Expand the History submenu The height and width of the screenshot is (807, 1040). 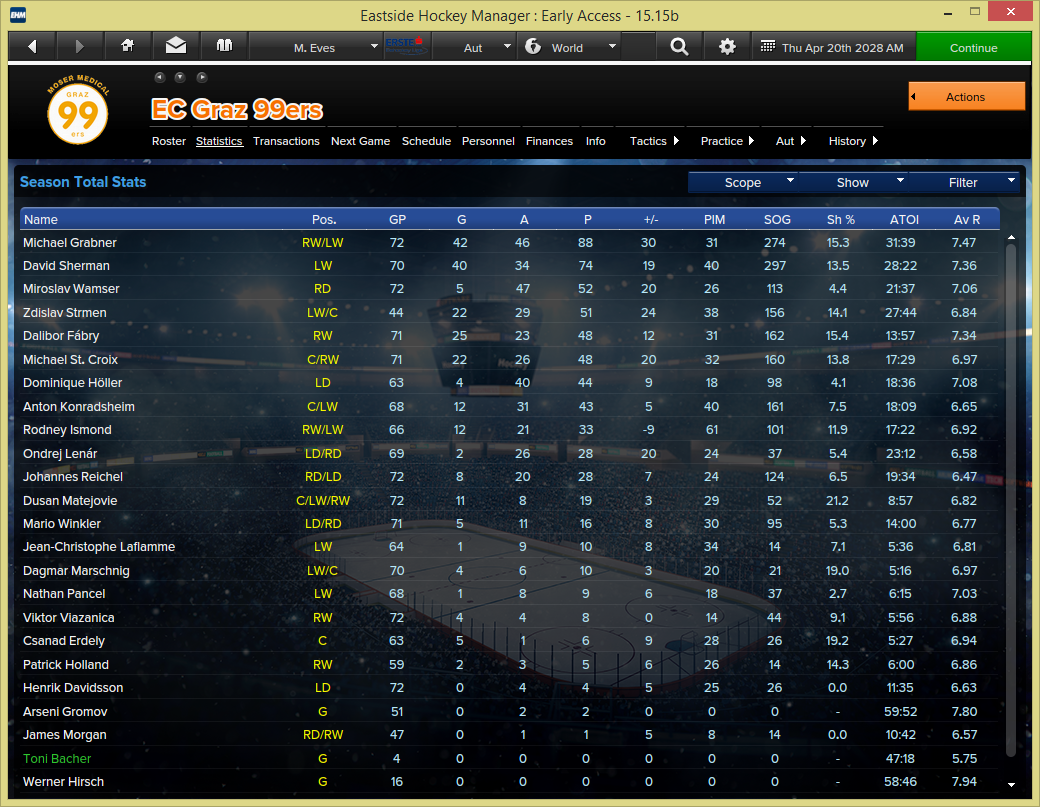(853, 141)
